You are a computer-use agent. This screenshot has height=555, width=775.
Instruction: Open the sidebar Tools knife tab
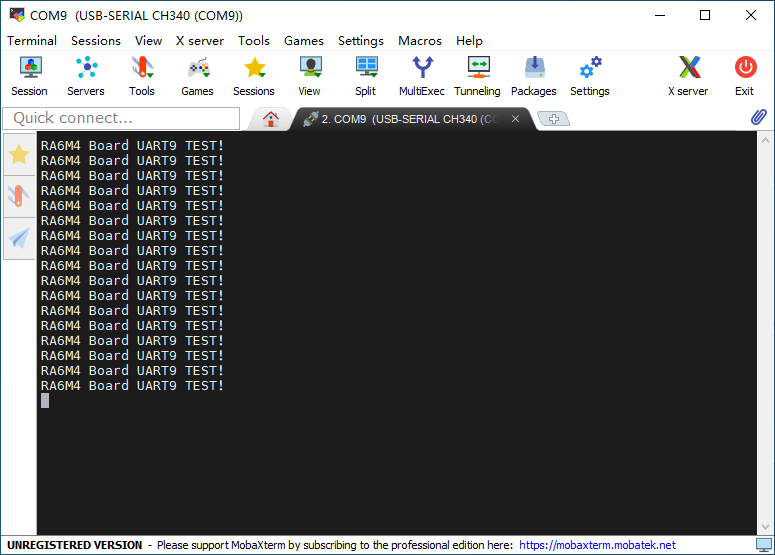pyautogui.click(x=19, y=196)
